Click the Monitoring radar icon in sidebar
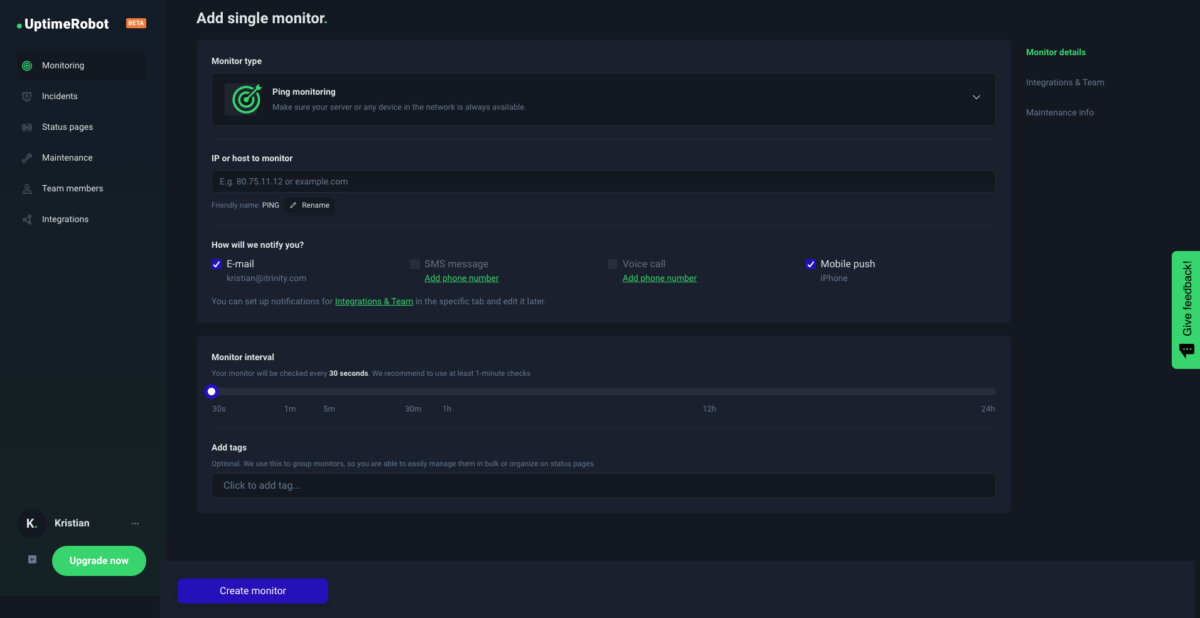This screenshot has width=1200, height=618. coord(27,66)
